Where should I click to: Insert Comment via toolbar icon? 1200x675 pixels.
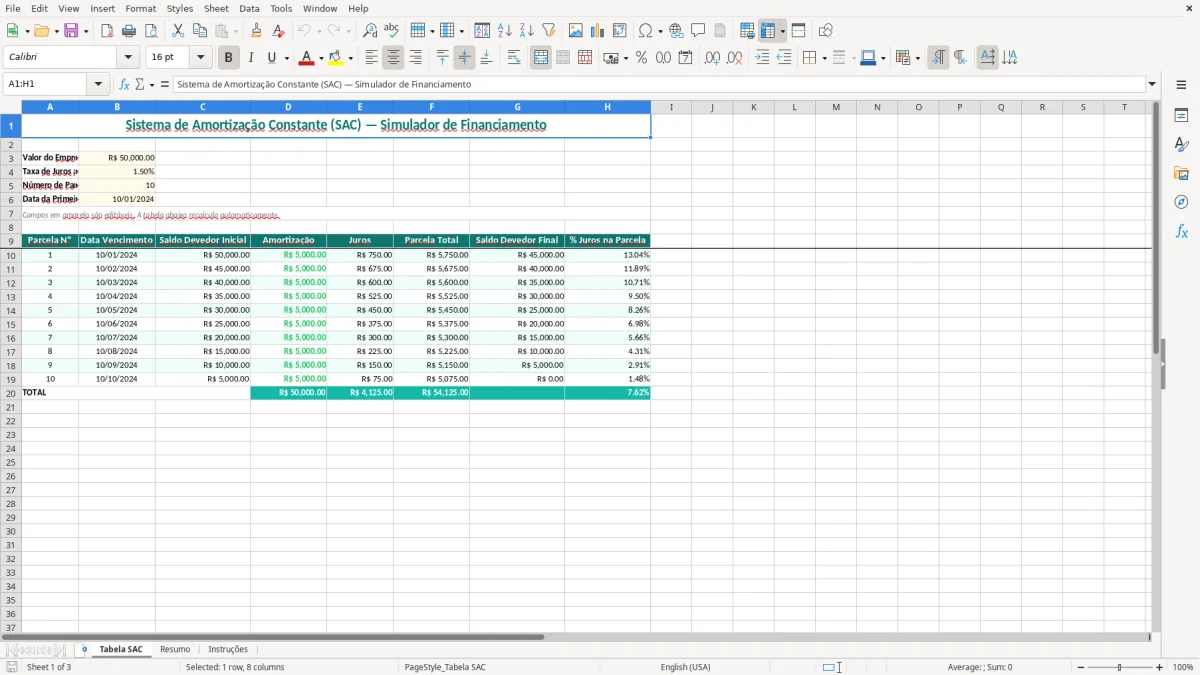[698, 31]
